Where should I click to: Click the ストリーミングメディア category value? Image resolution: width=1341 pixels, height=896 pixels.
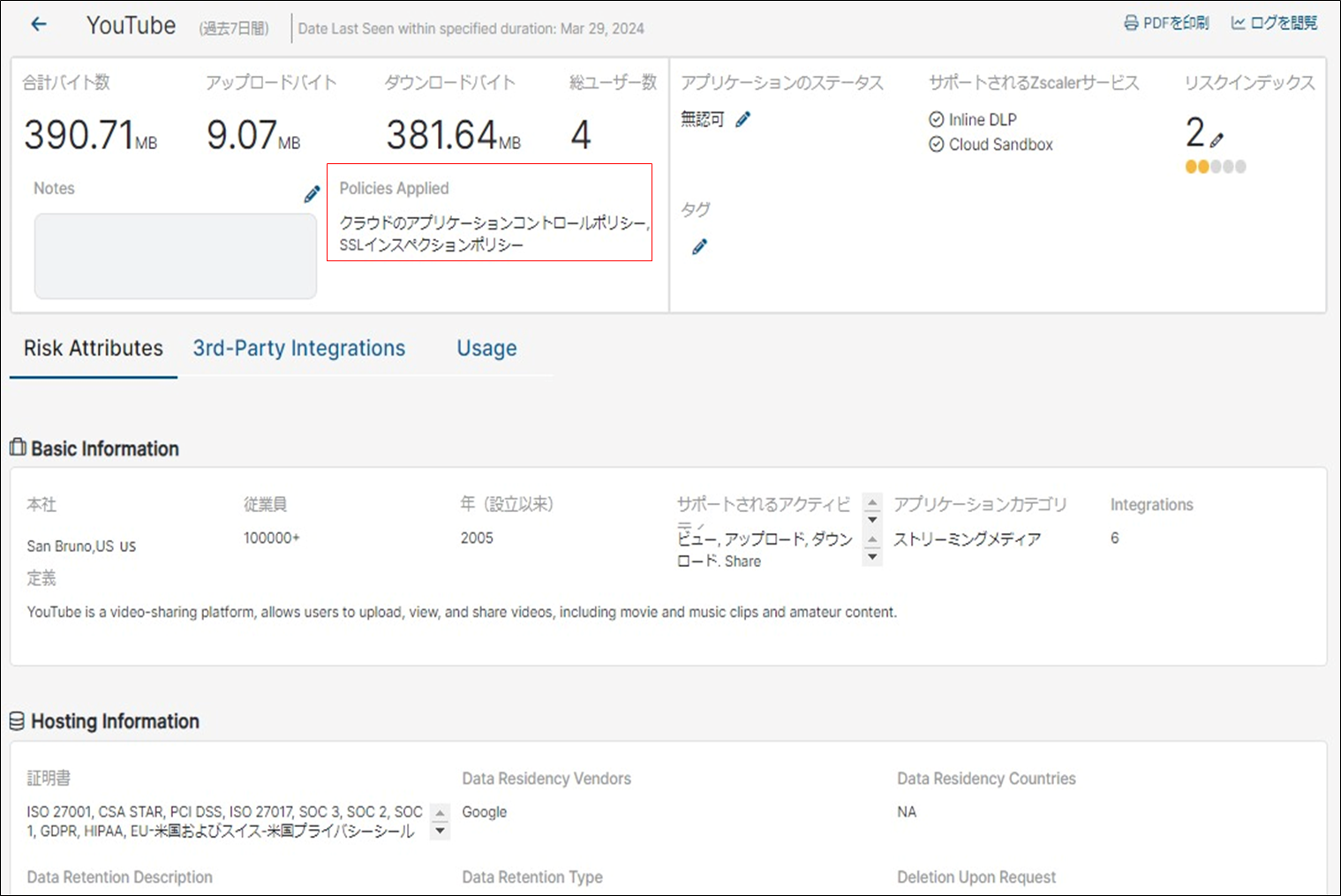[x=968, y=538]
